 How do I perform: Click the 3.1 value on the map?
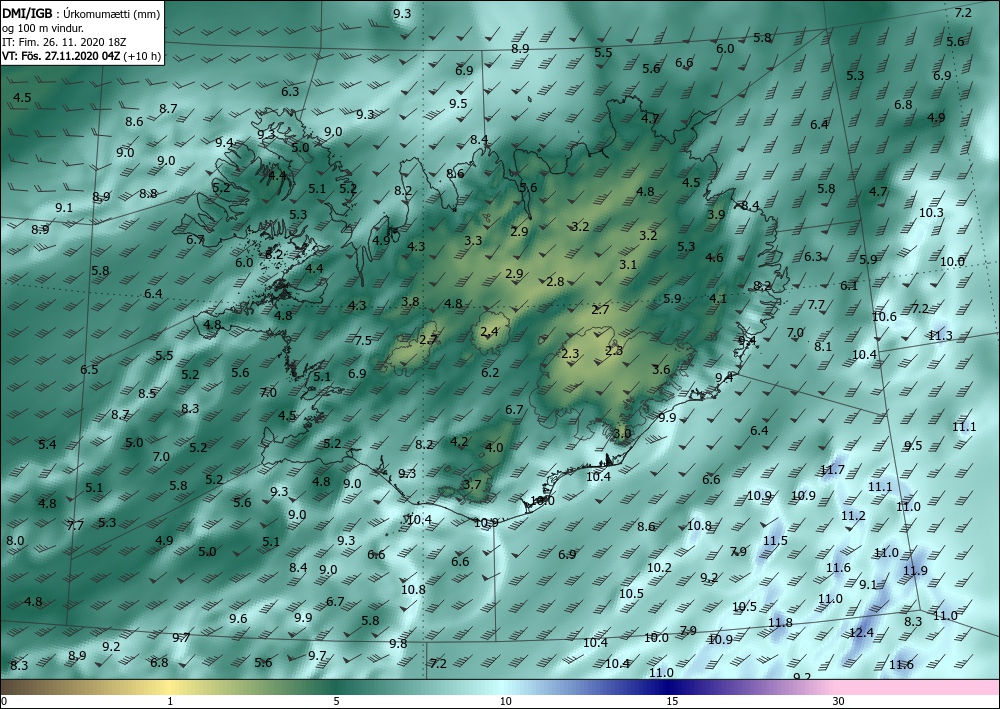click(x=628, y=264)
